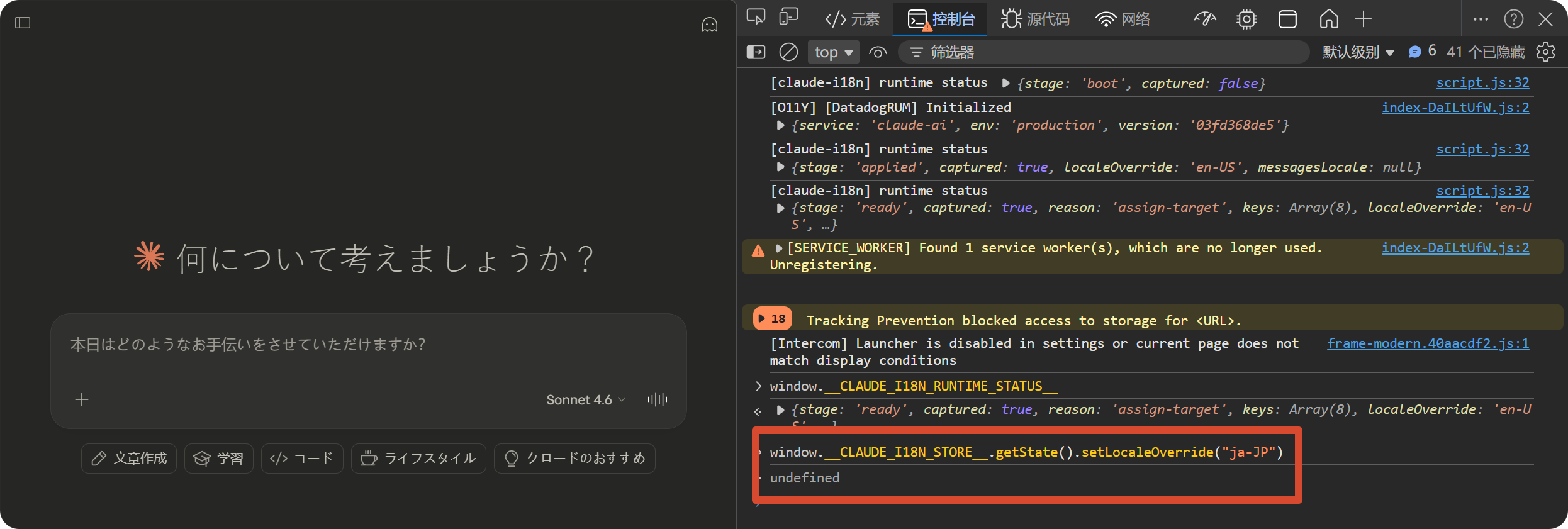1568x529 pixels.
Task: Clear the console with the ban icon
Action: [788, 52]
